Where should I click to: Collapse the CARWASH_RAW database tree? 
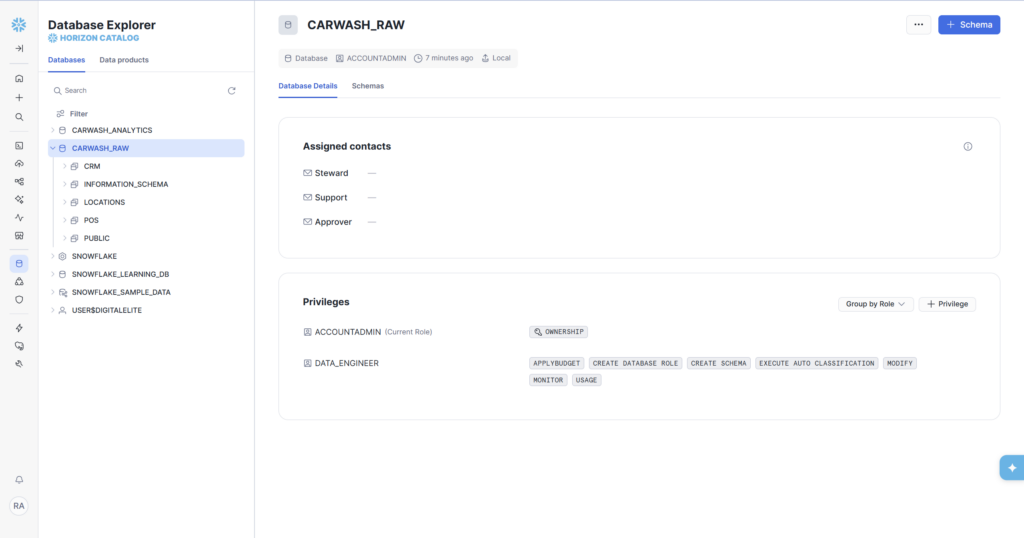(53, 148)
